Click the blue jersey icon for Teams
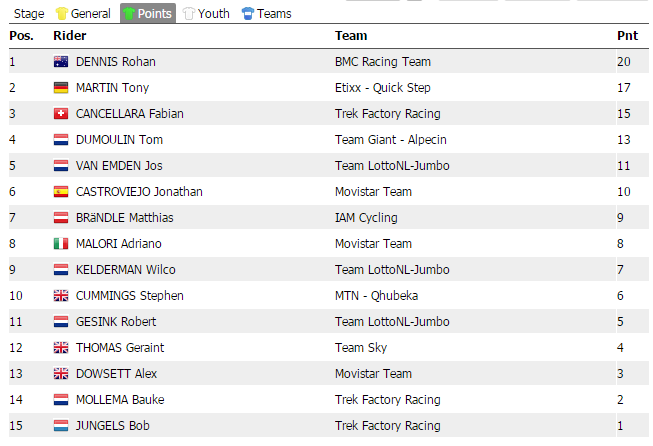 click(247, 14)
